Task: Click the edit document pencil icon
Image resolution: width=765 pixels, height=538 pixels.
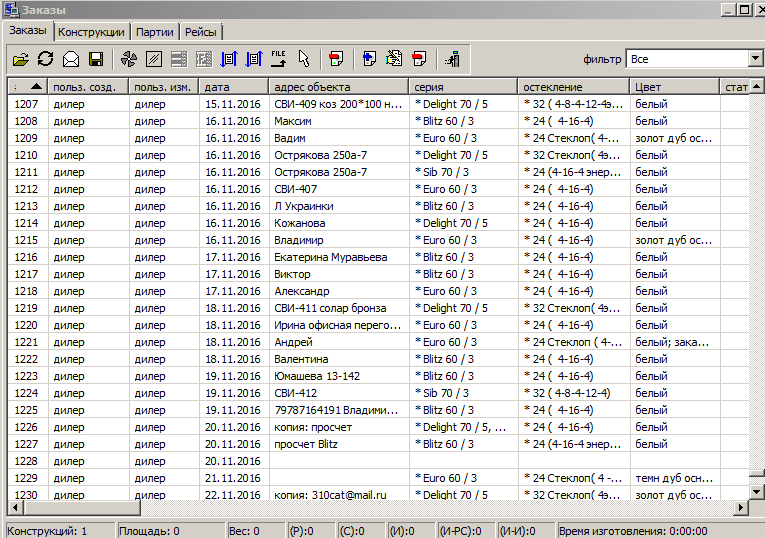Action: (x=394, y=59)
